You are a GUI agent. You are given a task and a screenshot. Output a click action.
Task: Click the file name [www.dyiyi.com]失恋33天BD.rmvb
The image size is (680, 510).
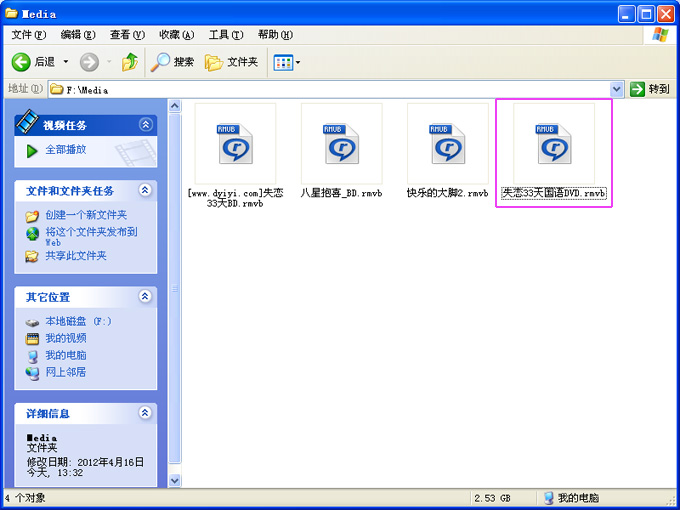[235, 198]
